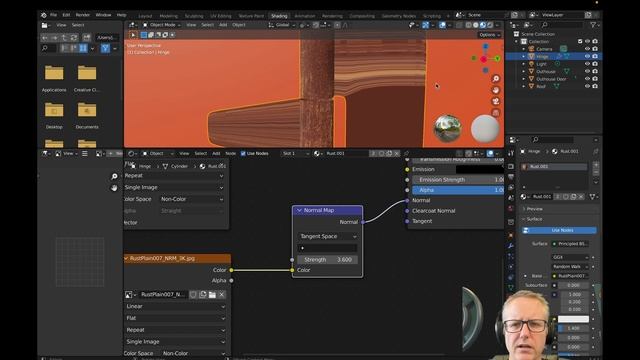Image resolution: width=640 pixels, height=360 pixels.
Task: Select thumbnail display mode in file browser
Action: point(83,49)
